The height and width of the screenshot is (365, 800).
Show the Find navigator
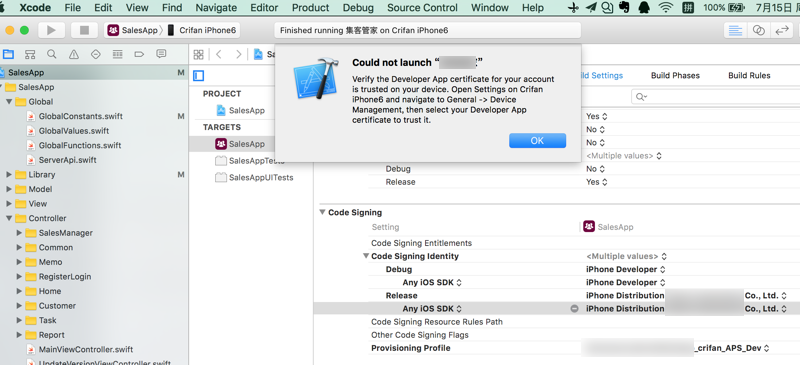click(x=52, y=54)
